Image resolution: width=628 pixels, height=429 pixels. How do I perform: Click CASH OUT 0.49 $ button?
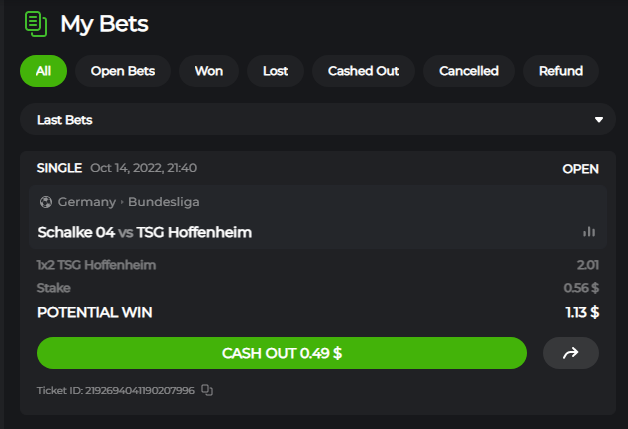click(x=282, y=353)
